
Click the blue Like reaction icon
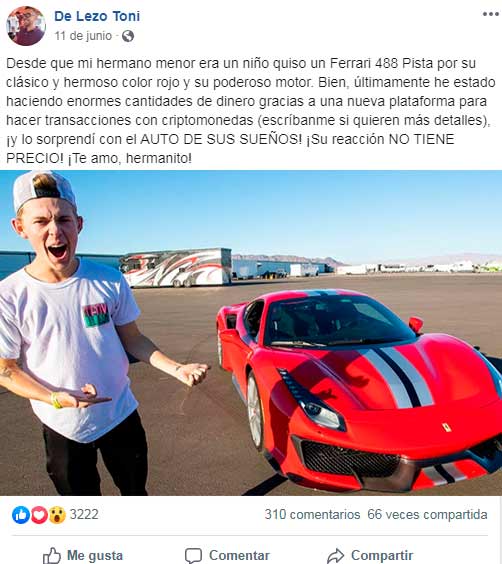tap(21, 515)
